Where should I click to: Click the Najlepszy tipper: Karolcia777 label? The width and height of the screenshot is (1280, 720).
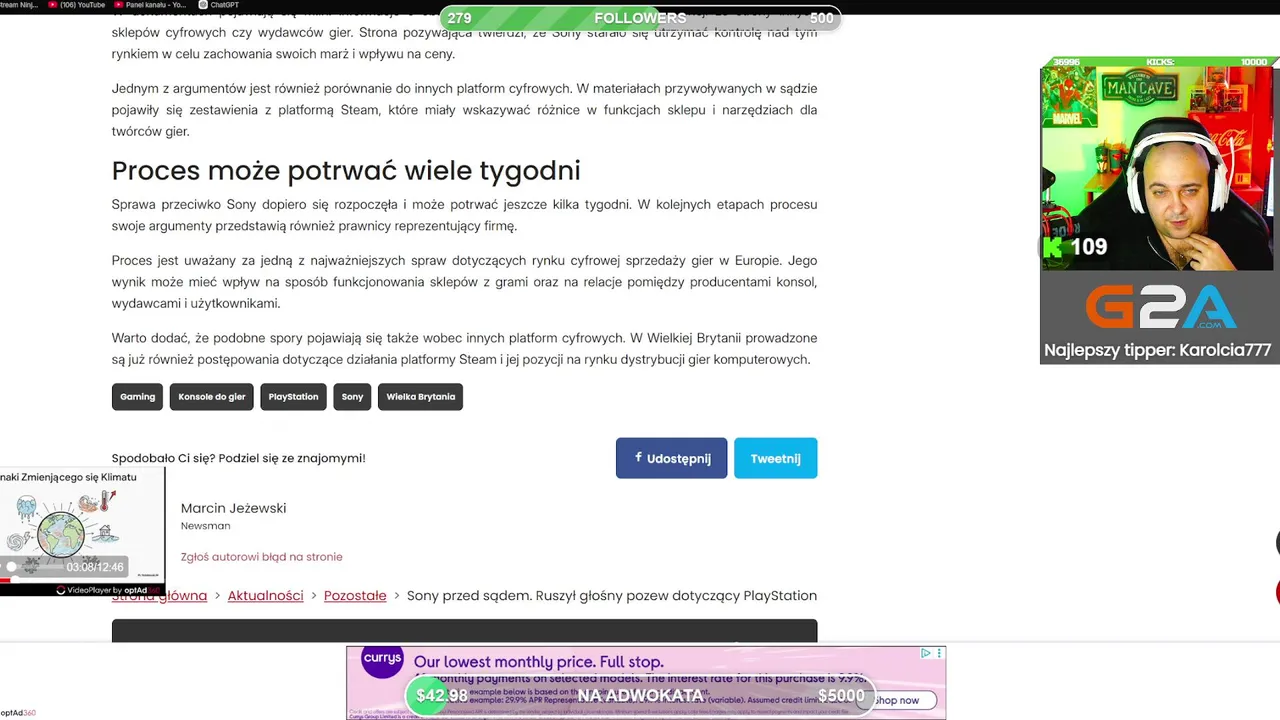point(1158,350)
